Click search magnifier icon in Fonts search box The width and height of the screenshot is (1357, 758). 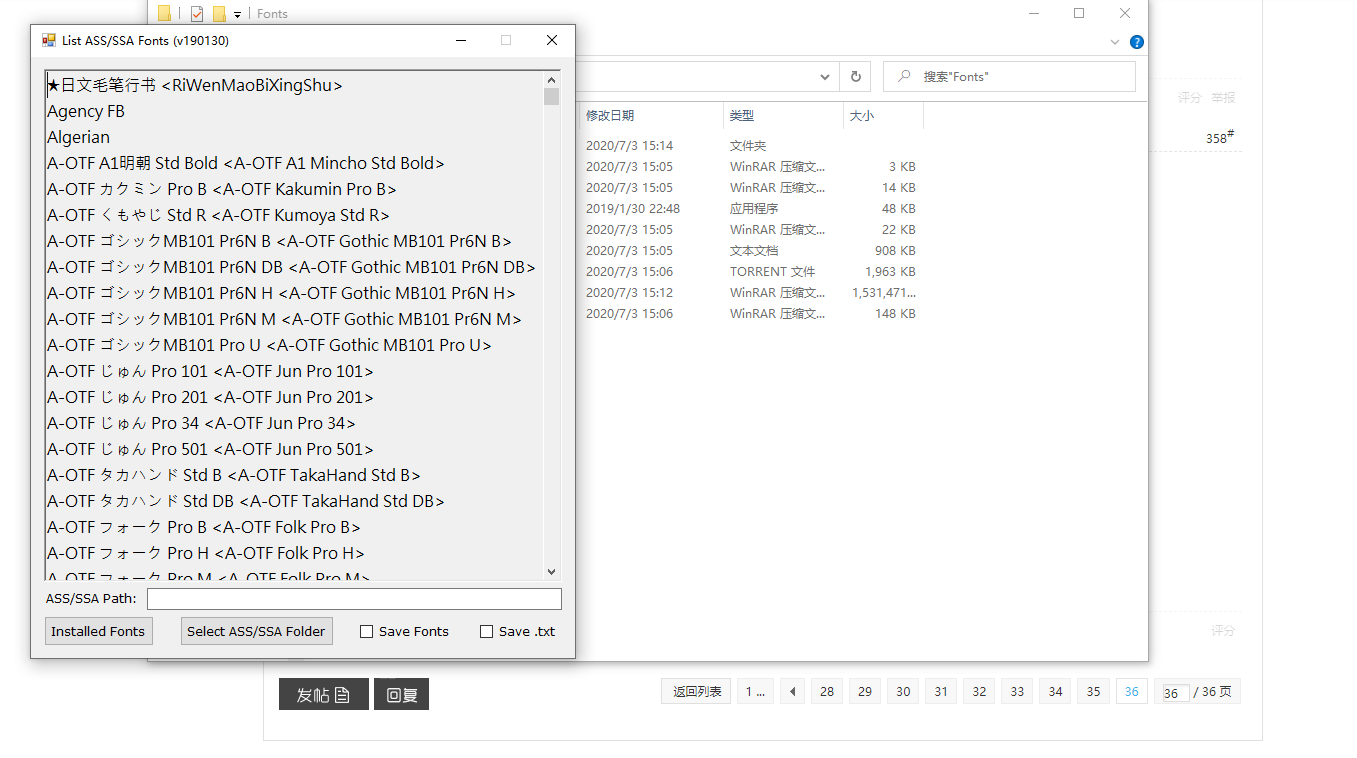[904, 76]
